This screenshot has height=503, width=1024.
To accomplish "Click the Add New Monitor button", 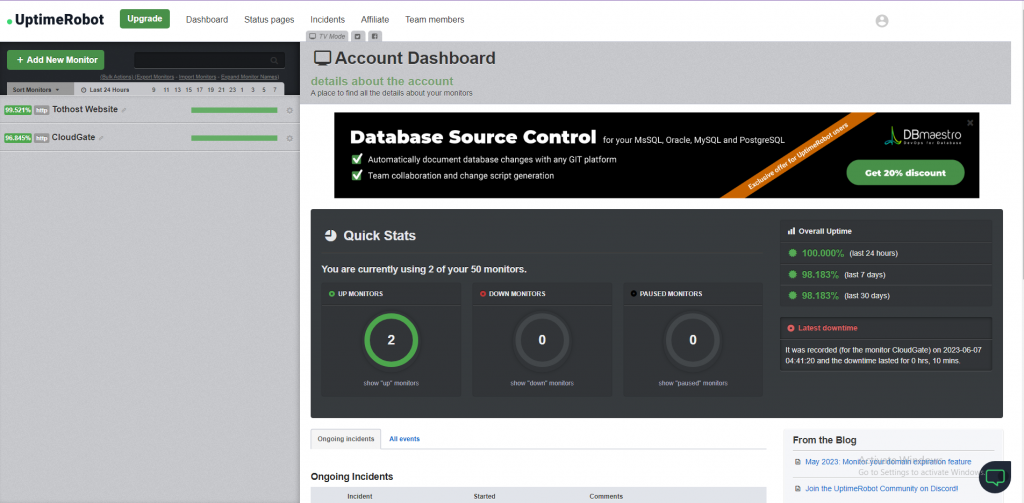I will coord(56,59).
